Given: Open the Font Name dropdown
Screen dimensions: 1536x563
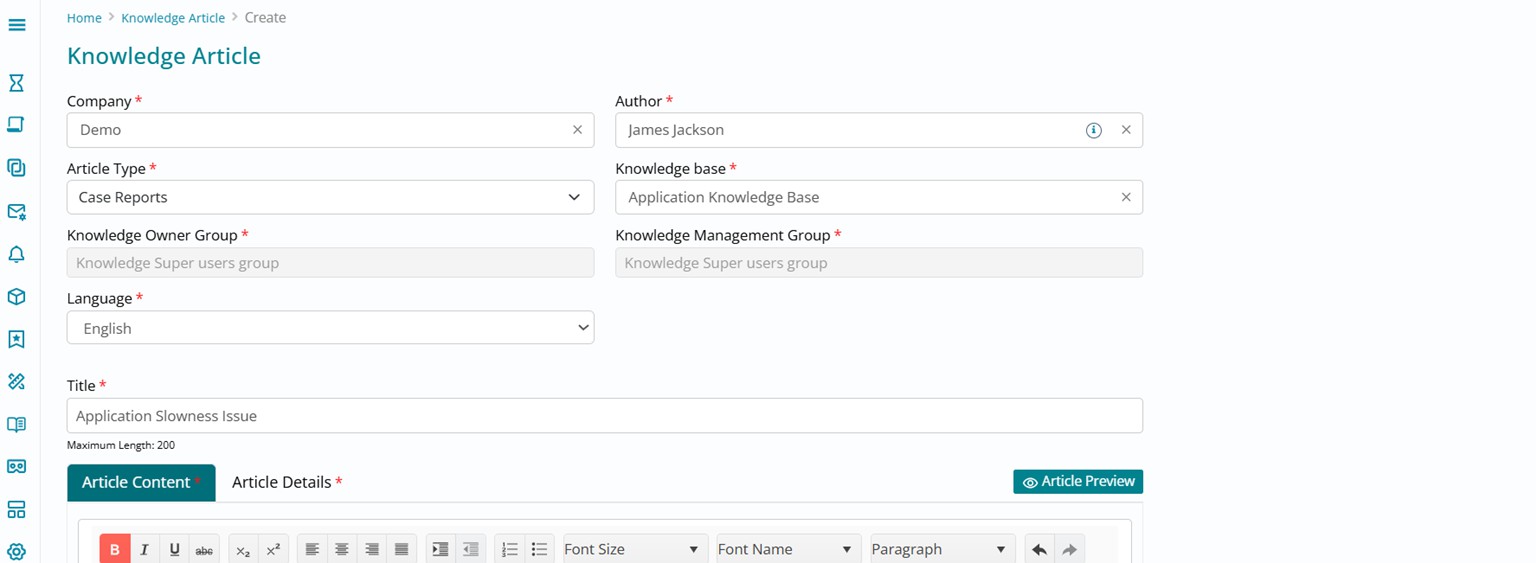Looking at the screenshot, I should (x=788, y=549).
